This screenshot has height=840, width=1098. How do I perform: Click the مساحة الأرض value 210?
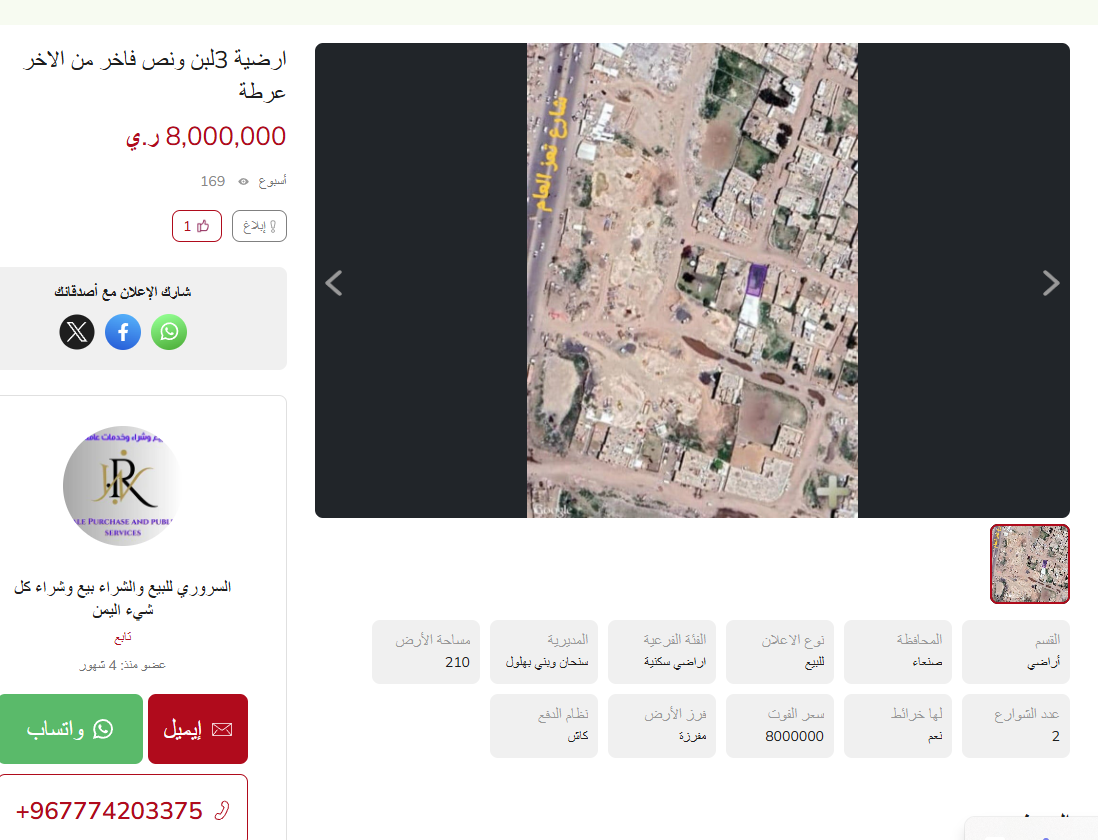tap(457, 662)
